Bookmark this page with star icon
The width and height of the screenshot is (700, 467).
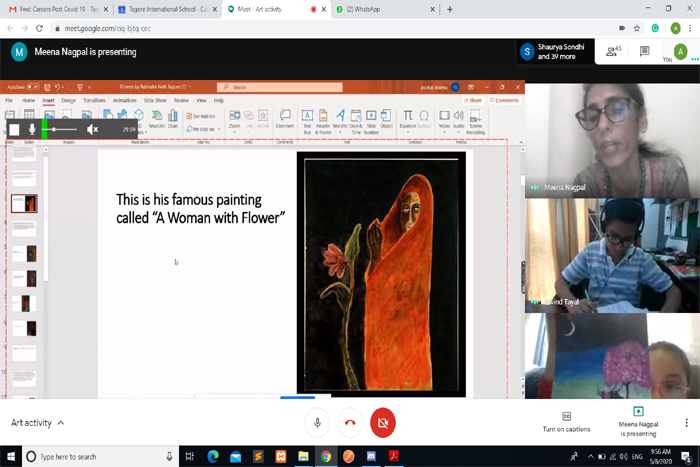tap(637, 28)
